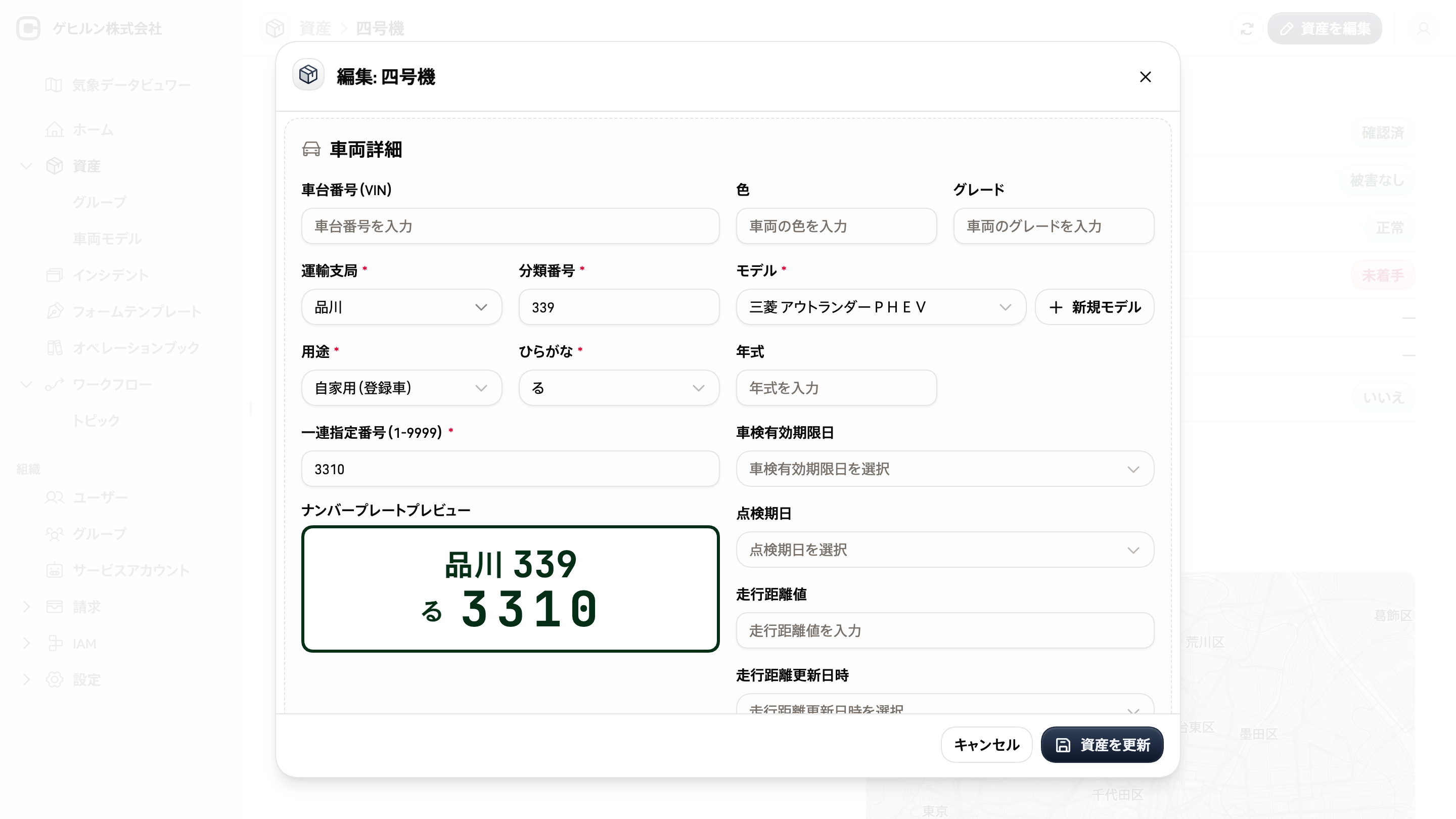The height and width of the screenshot is (819, 1456).
Task: Collapse the ワークフロー sidebar chevron
Action: click(26, 384)
